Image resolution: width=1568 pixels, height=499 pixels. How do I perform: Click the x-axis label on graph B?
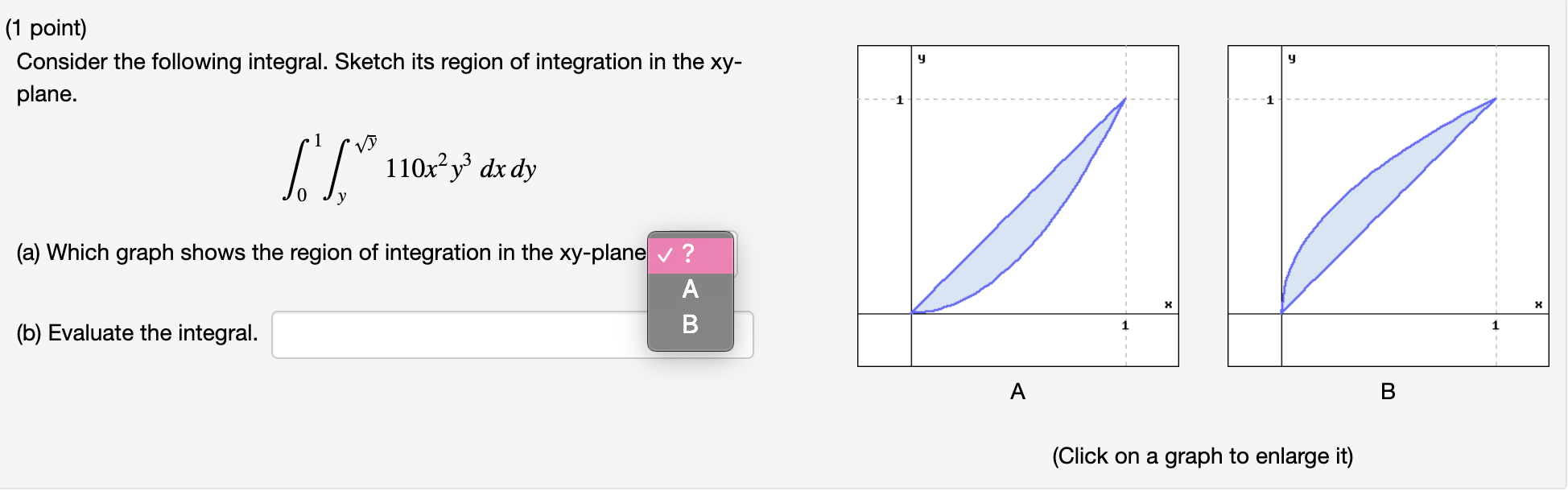(x=1540, y=304)
